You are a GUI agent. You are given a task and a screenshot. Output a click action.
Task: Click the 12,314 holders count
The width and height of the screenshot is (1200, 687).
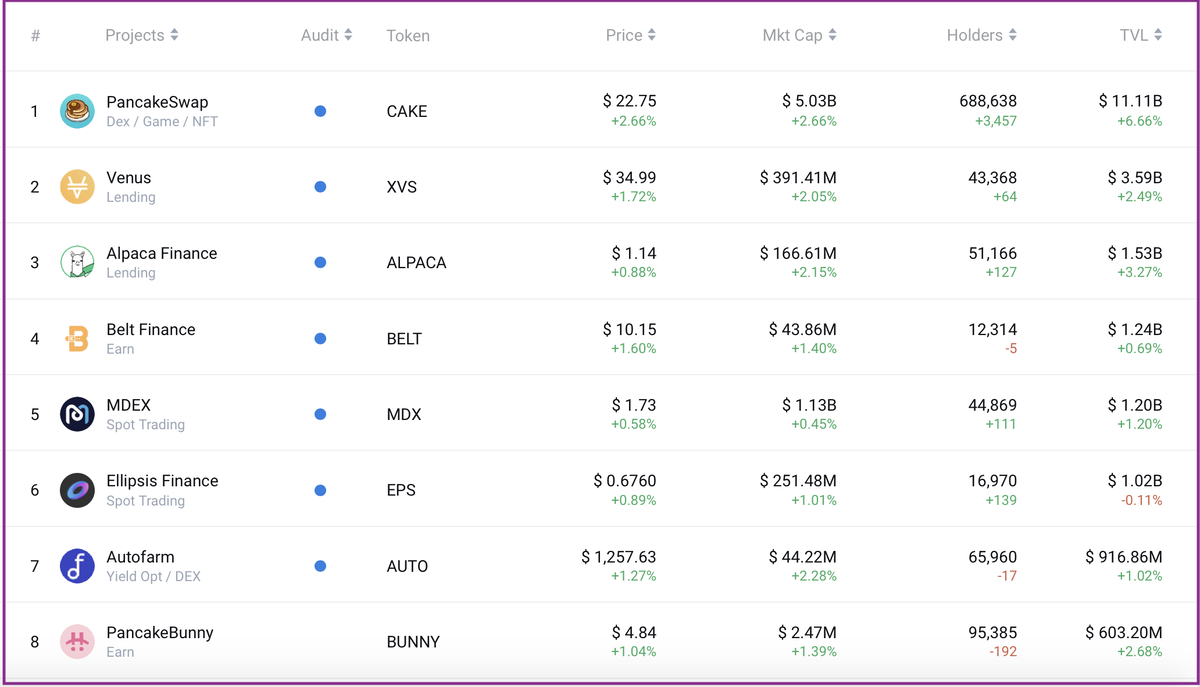pos(993,329)
